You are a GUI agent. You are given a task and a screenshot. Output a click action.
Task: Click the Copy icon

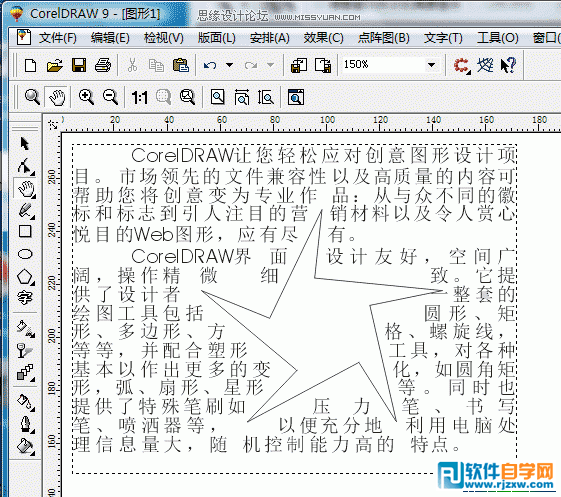click(156, 65)
